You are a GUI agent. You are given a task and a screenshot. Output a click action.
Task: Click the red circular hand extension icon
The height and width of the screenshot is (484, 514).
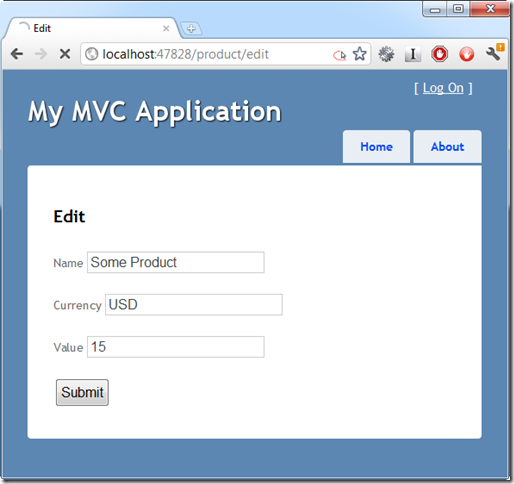[x=466, y=54]
